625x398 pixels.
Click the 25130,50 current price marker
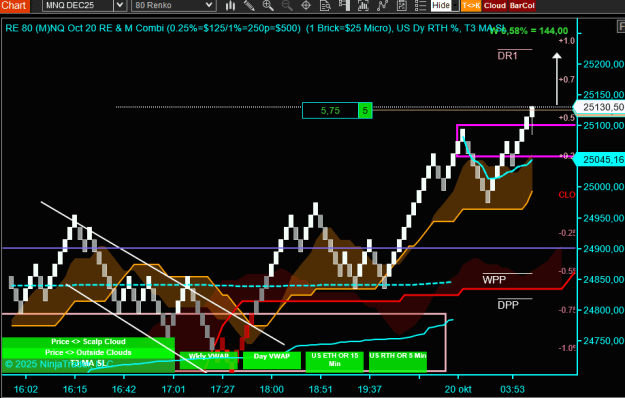pyautogui.click(x=600, y=107)
